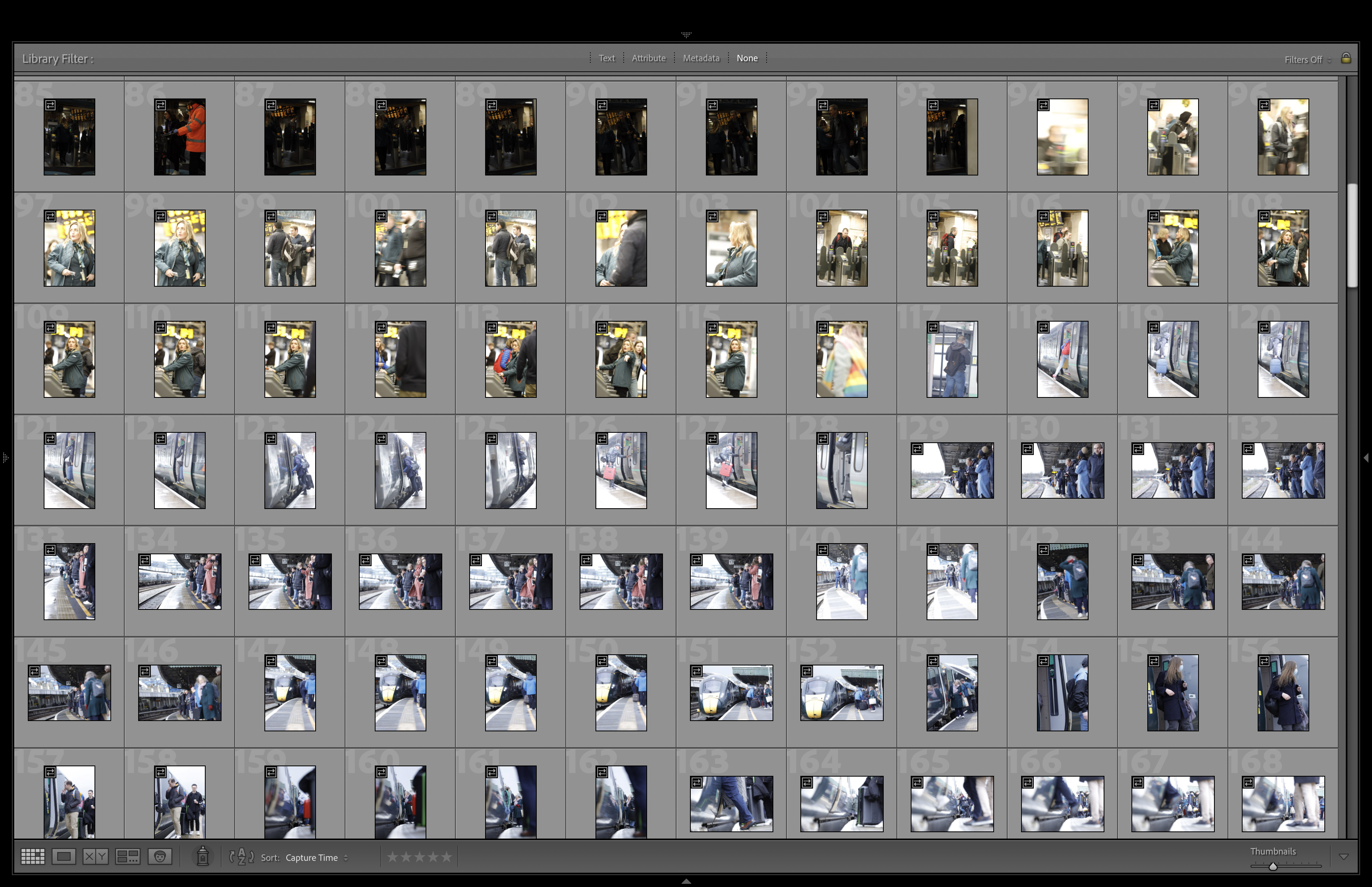Set rating to one star
Image resolution: width=1372 pixels, height=887 pixels.
393,857
